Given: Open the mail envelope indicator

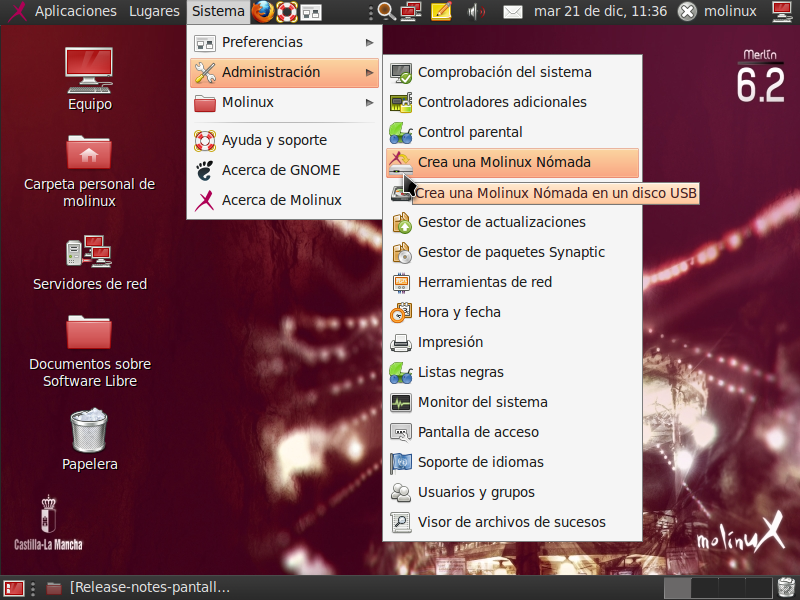Looking at the screenshot, I should click(x=513, y=12).
